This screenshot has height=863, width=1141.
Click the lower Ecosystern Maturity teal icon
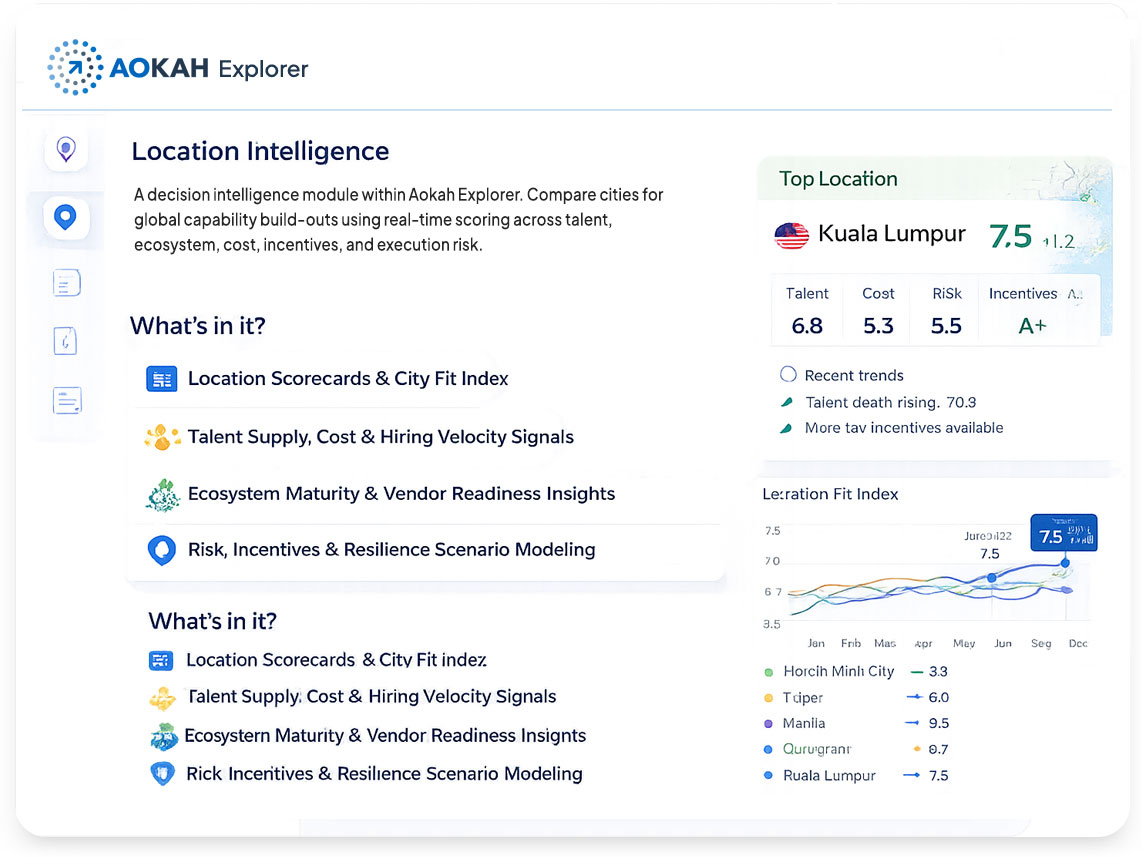coord(164,736)
